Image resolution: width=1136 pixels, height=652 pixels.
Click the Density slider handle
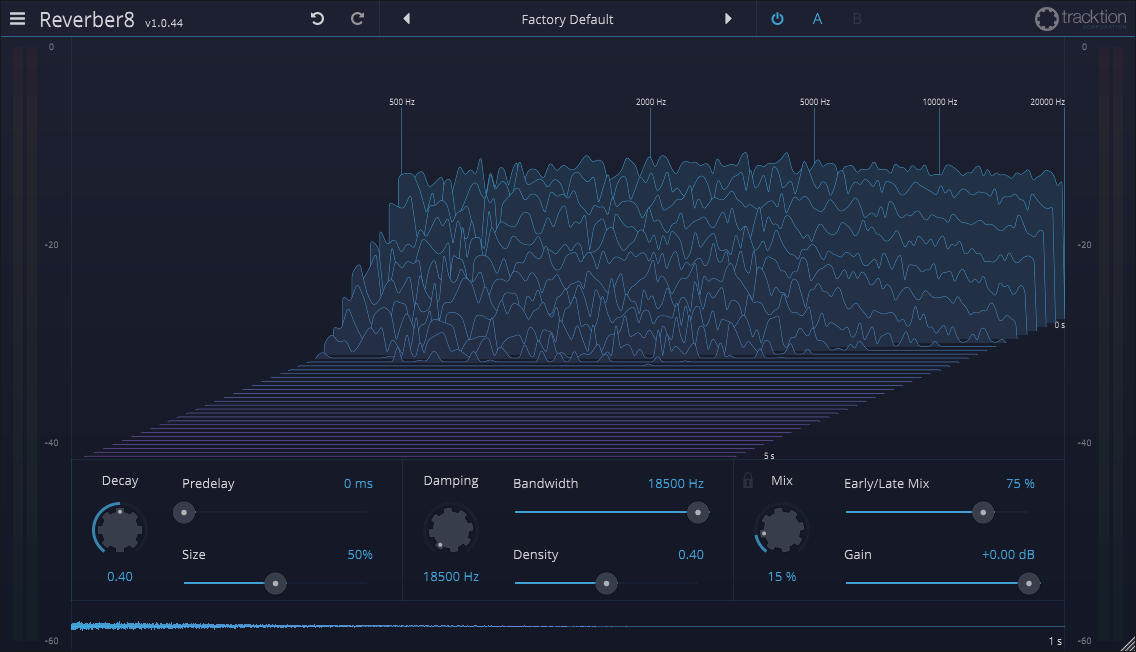tap(606, 584)
